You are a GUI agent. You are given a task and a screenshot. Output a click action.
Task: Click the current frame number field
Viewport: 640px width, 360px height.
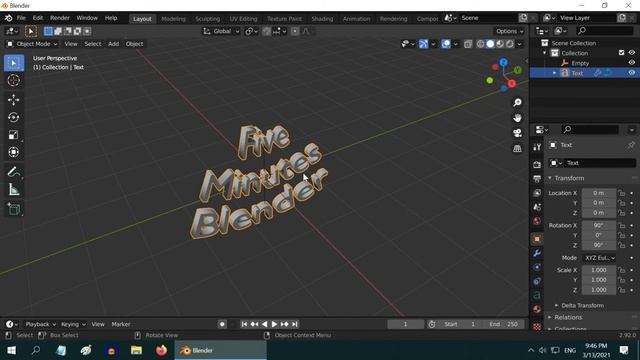coord(405,324)
